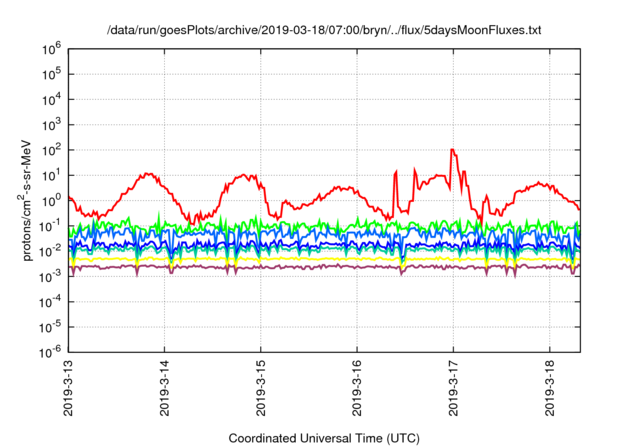This screenshot has width=640, height=448.
Task: Click the 2019-3-17 date tick label
Action: point(453,388)
